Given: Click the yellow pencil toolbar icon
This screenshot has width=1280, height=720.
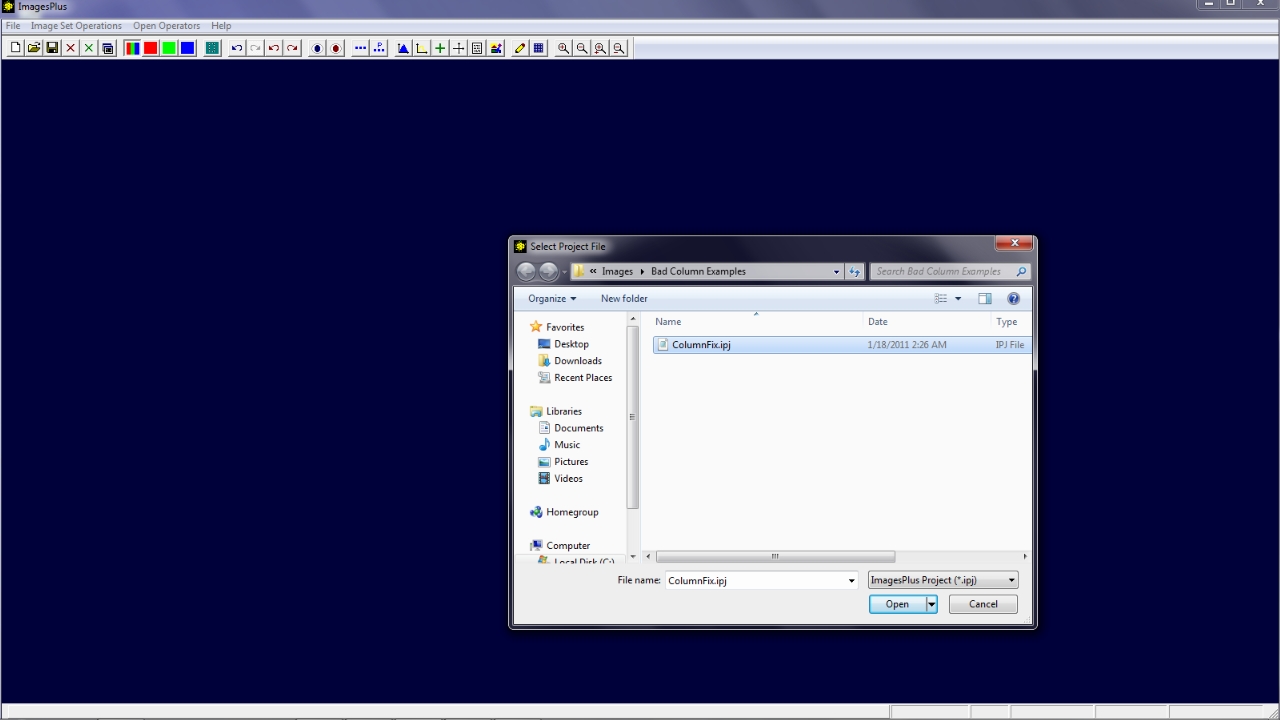Looking at the screenshot, I should [520, 48].
